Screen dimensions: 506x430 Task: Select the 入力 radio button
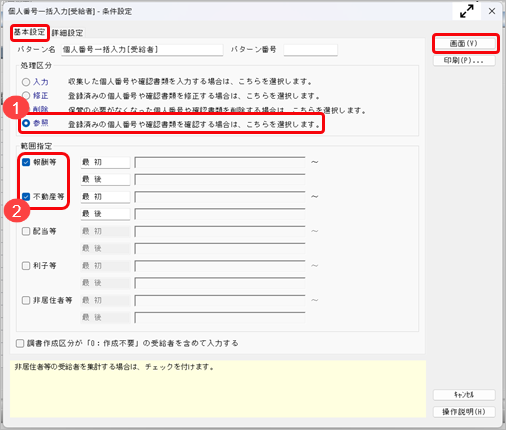click(x=26, y=82)
